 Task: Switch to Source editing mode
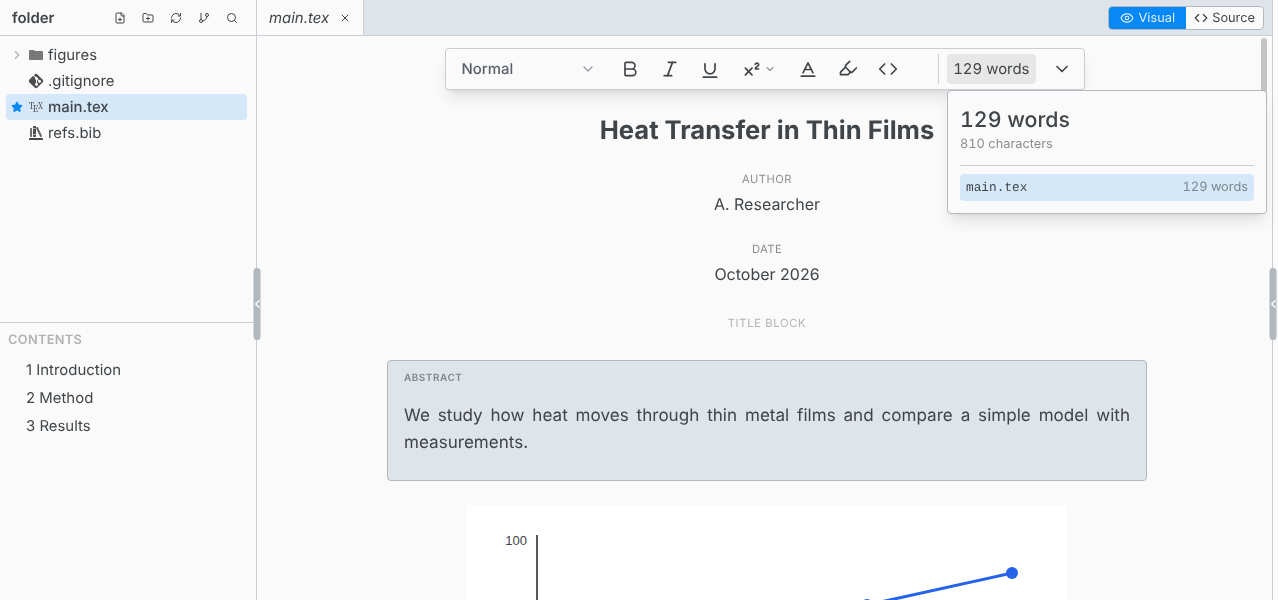pyautogui.click(x=1224, y=18)
